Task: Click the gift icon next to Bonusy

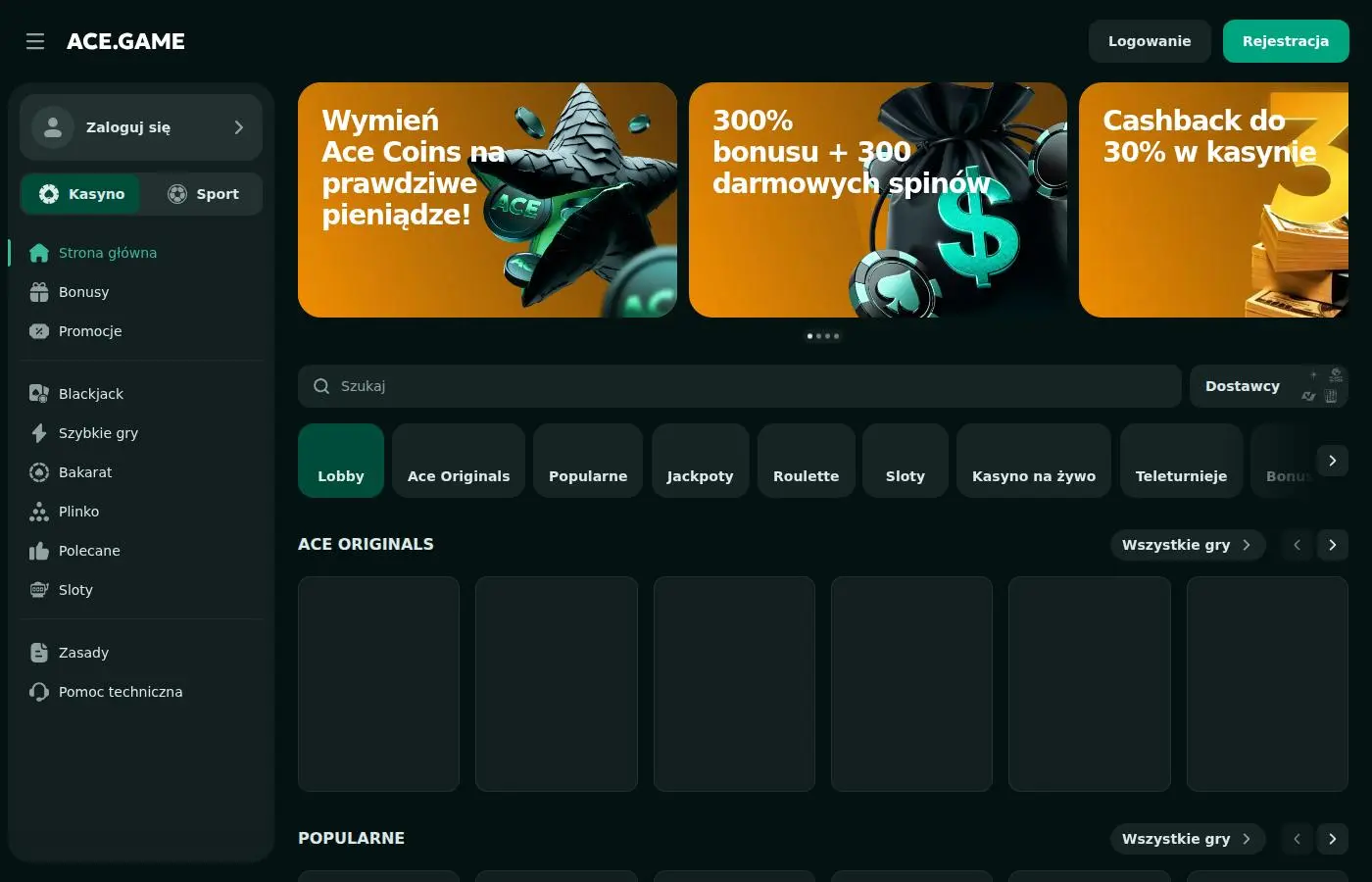Action: (39, 292)
